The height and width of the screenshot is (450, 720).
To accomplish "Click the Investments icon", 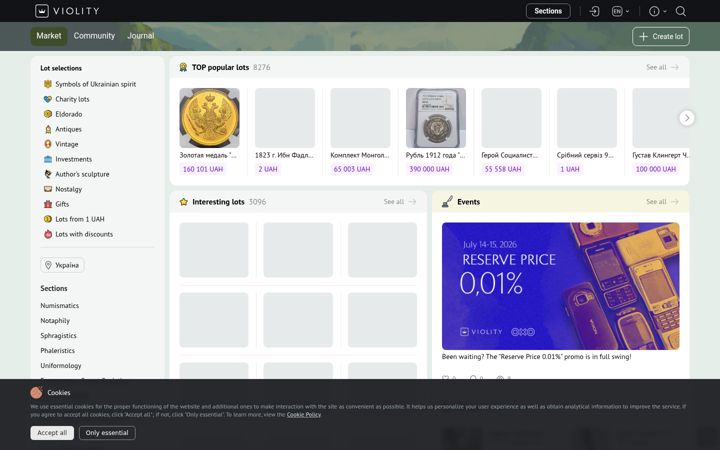I will [x=48, y=159].
